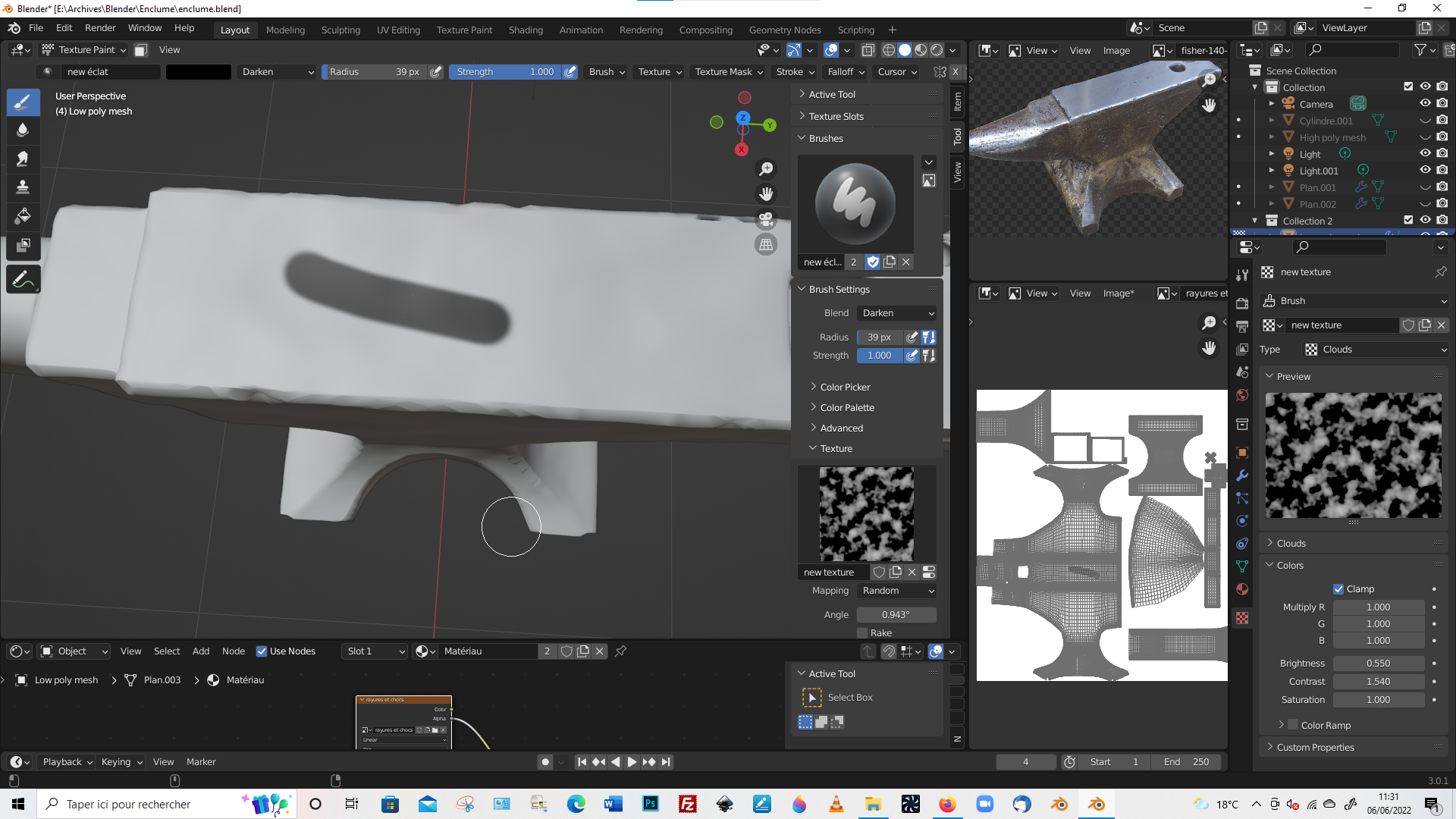Select the Mask tool
Image resolution: width=1456 pixels, height=819 pixels.
[x=23, y=245]
